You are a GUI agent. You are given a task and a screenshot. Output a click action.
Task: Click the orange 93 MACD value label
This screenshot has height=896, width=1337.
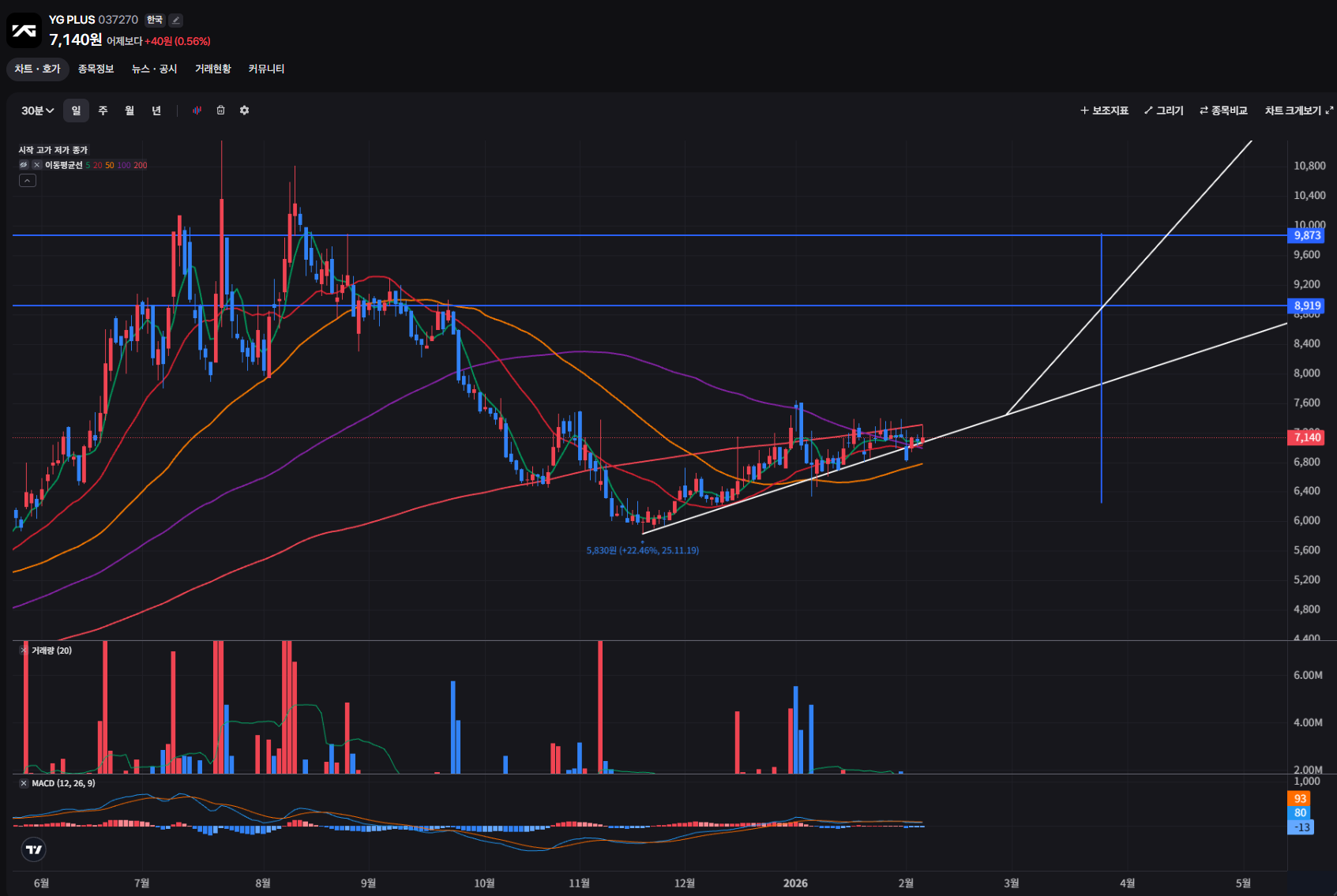coord(1300,799)
